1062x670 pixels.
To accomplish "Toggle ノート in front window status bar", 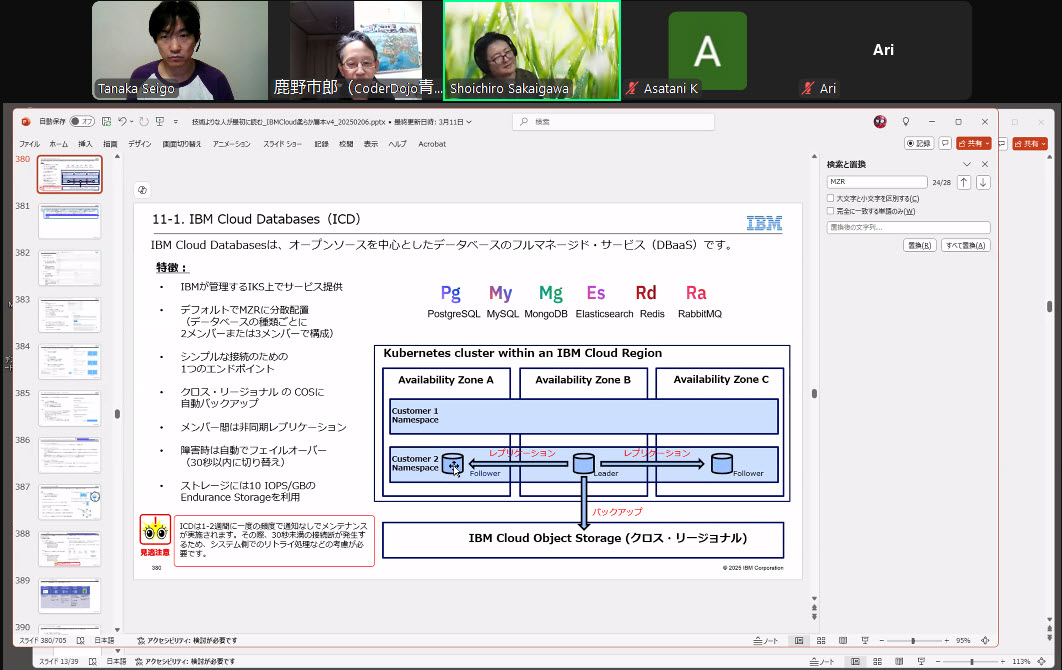I will pos(765,640).
